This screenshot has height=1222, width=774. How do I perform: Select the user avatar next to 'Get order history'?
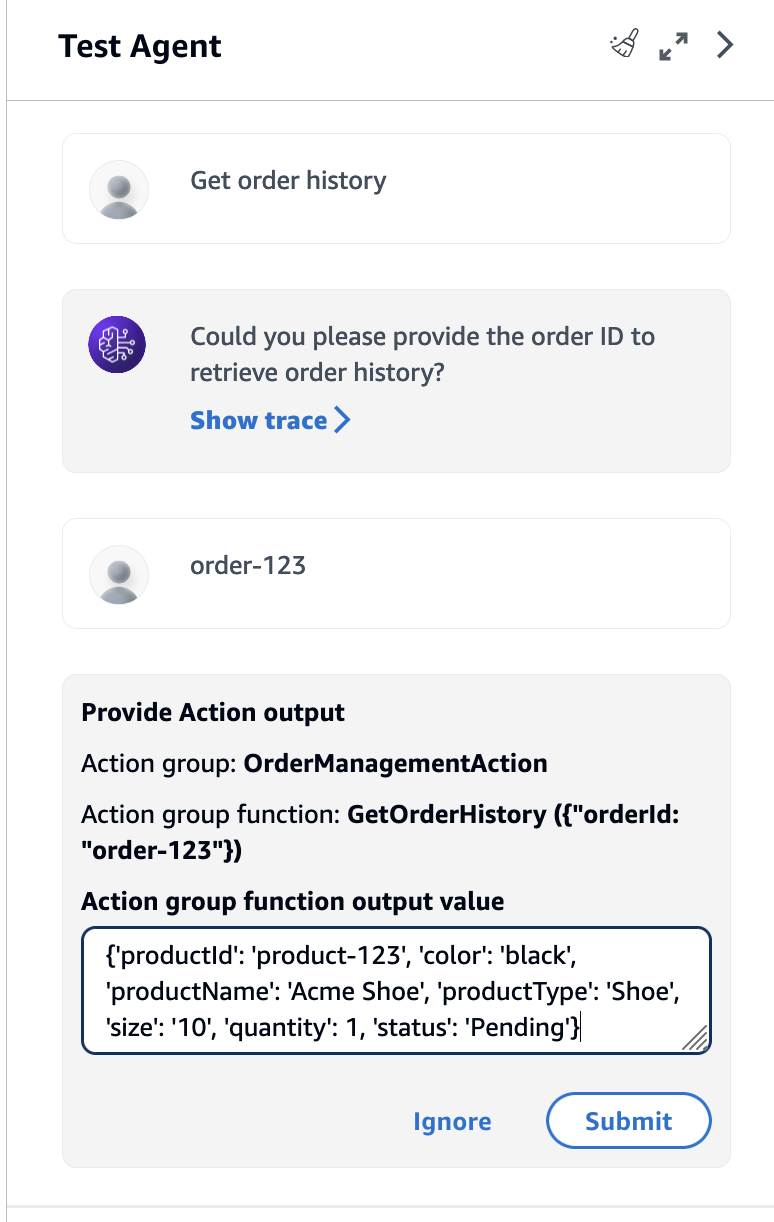pyautogui.click(x=119, y=189)
